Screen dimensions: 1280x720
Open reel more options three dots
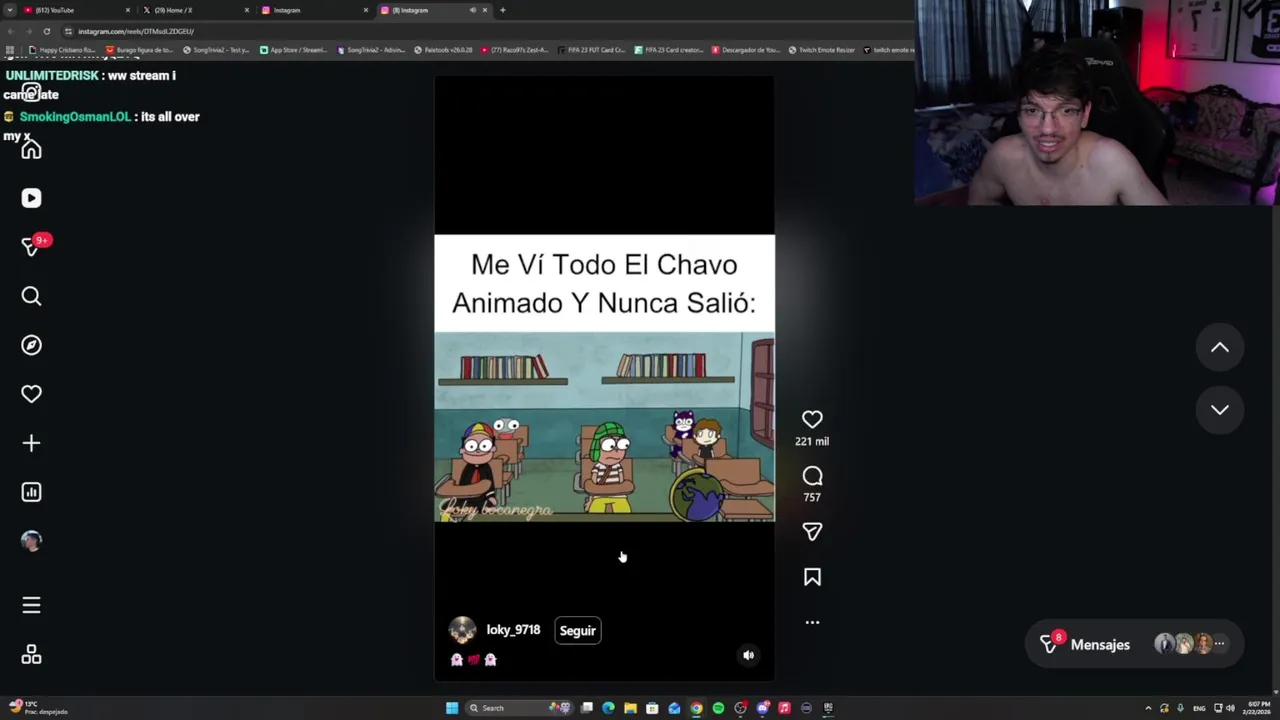tap(812, 622)
